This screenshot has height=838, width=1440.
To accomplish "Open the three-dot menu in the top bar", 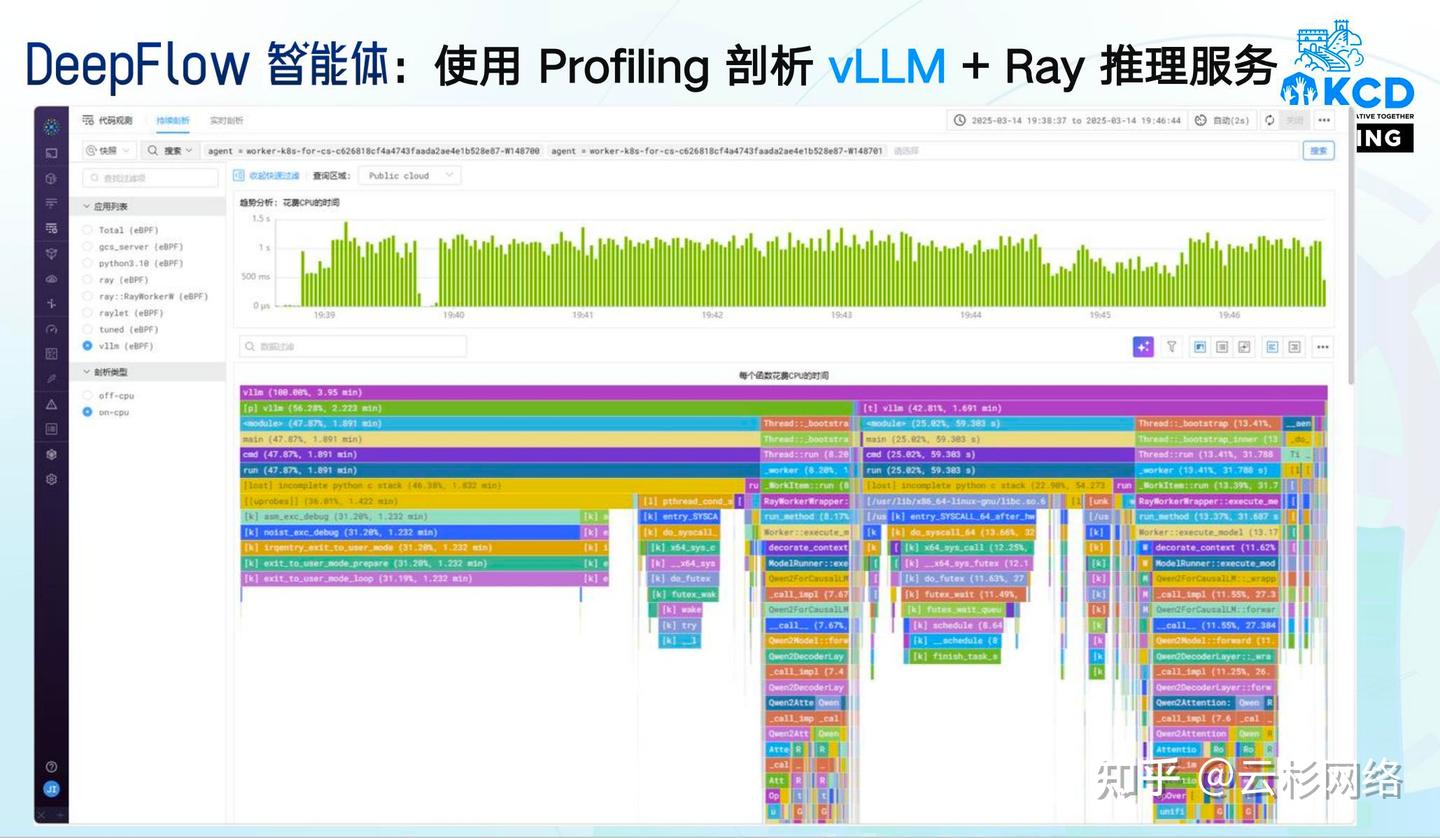I will coord(1324,120).
